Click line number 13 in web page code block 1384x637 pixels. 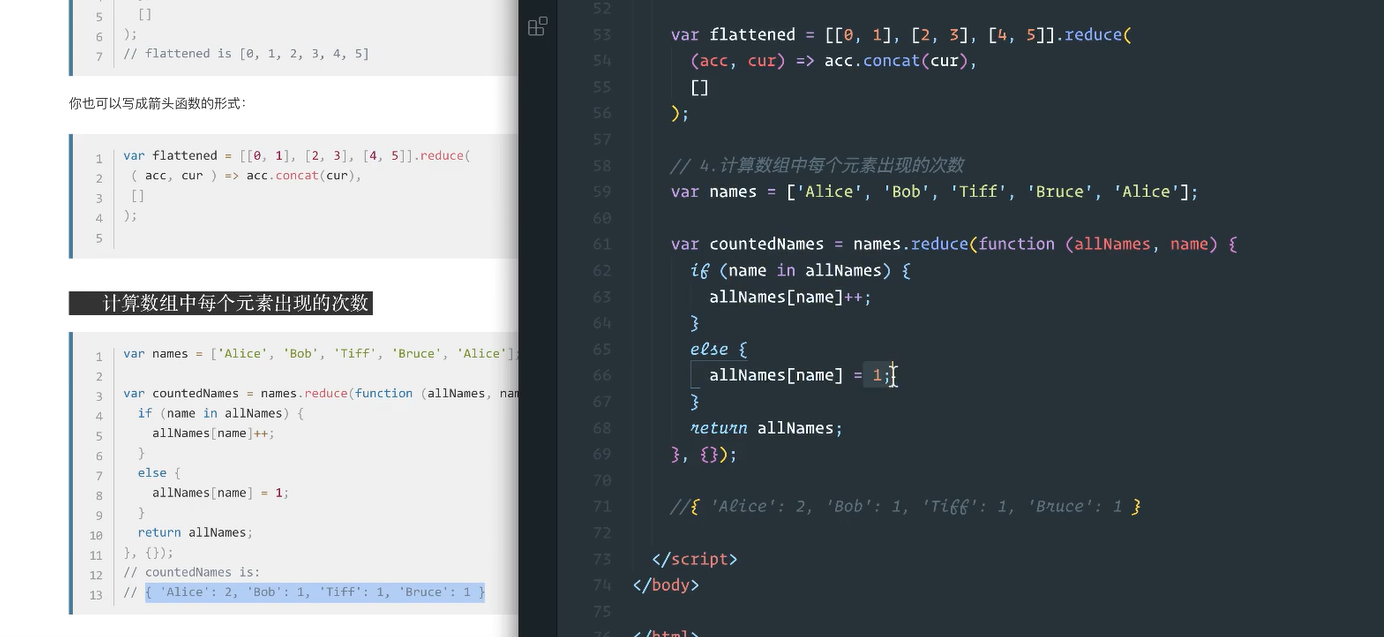coord(96,595)
